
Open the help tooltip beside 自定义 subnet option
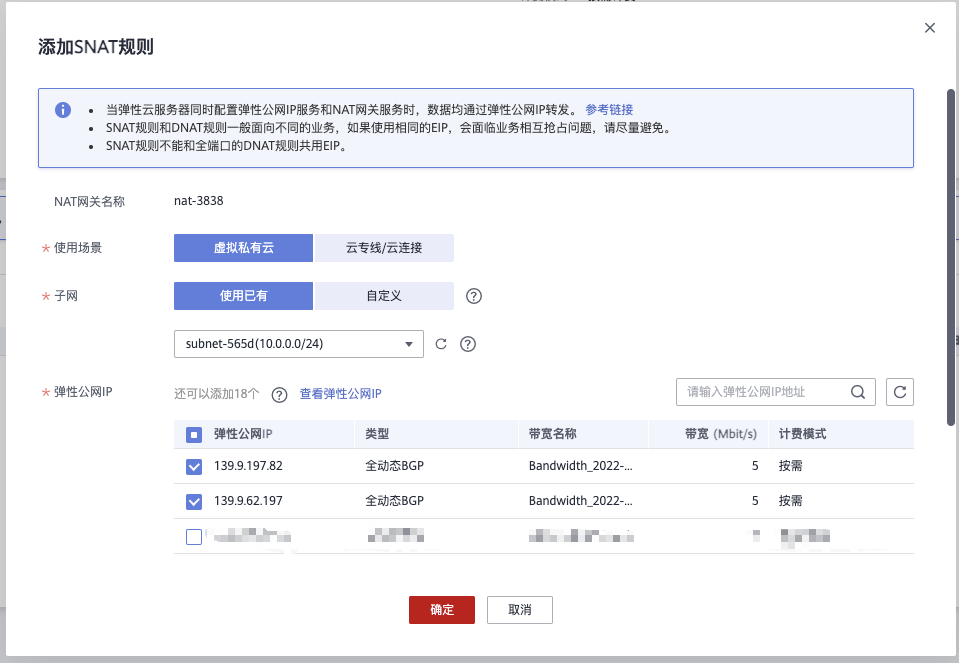coord(474,295)
